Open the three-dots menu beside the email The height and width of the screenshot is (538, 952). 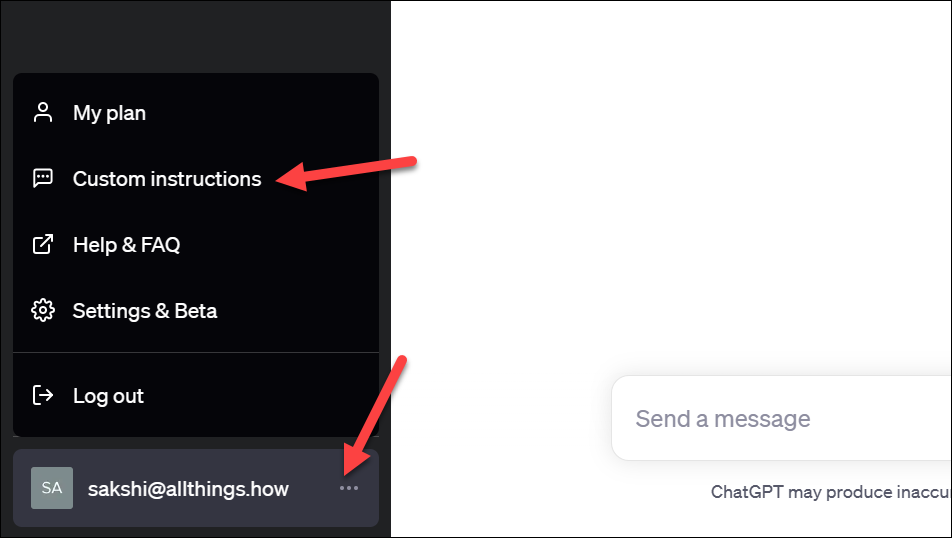[x=349, y=488]
